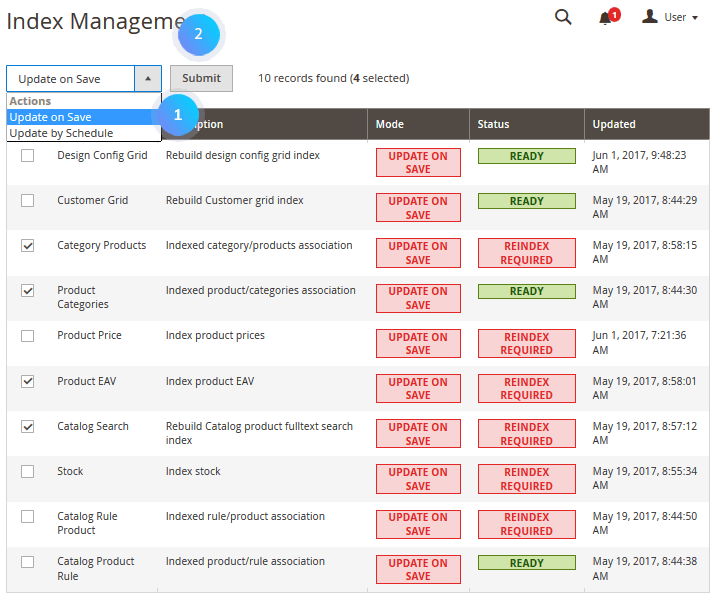Check the Stock indexer checkbox
This screenshot has height=601, width=718.
[x=27, y=471]
